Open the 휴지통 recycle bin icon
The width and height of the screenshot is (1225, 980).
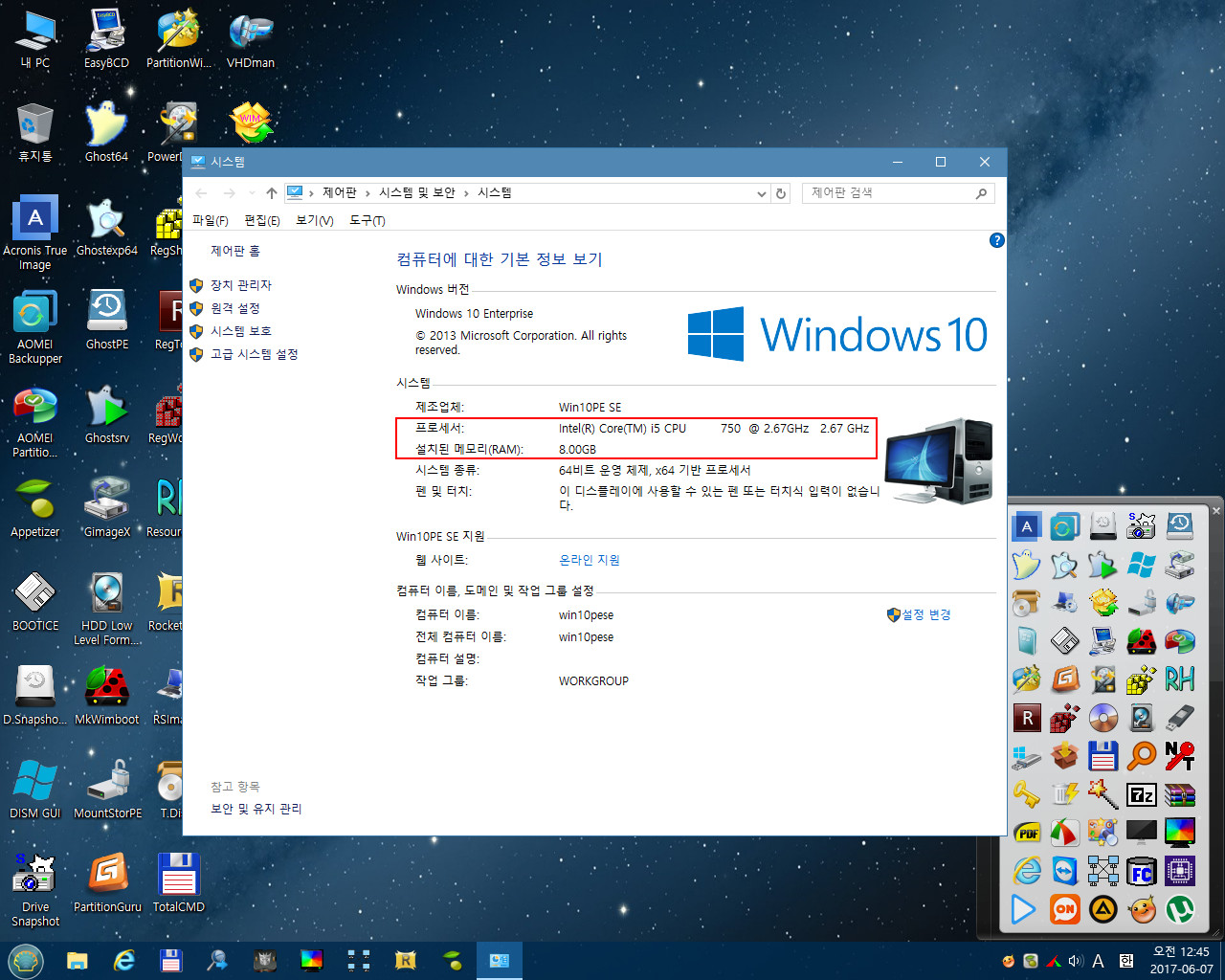pyautogui.click(x=35, y=132)
